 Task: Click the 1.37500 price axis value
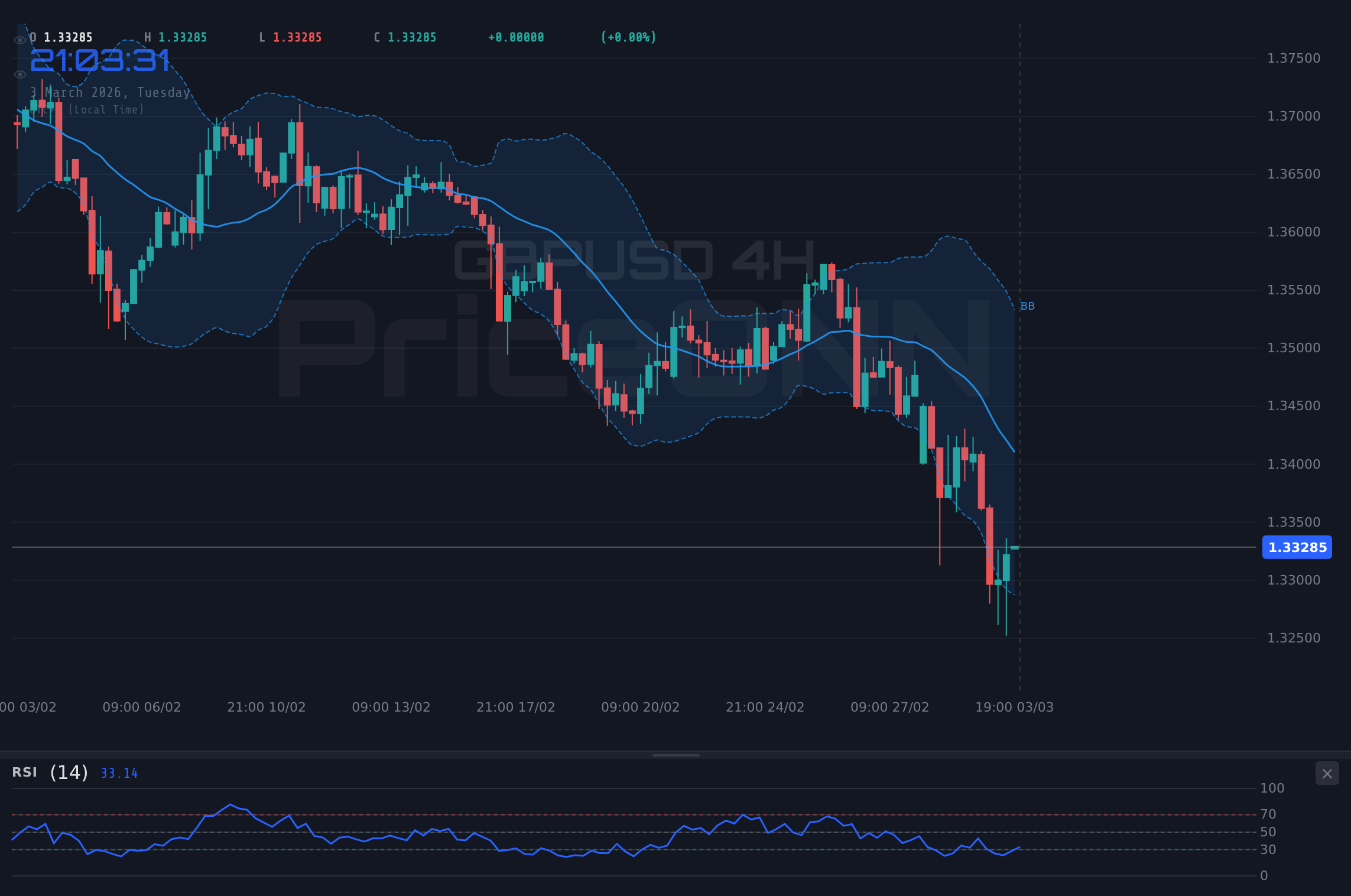pos(1293,58)
